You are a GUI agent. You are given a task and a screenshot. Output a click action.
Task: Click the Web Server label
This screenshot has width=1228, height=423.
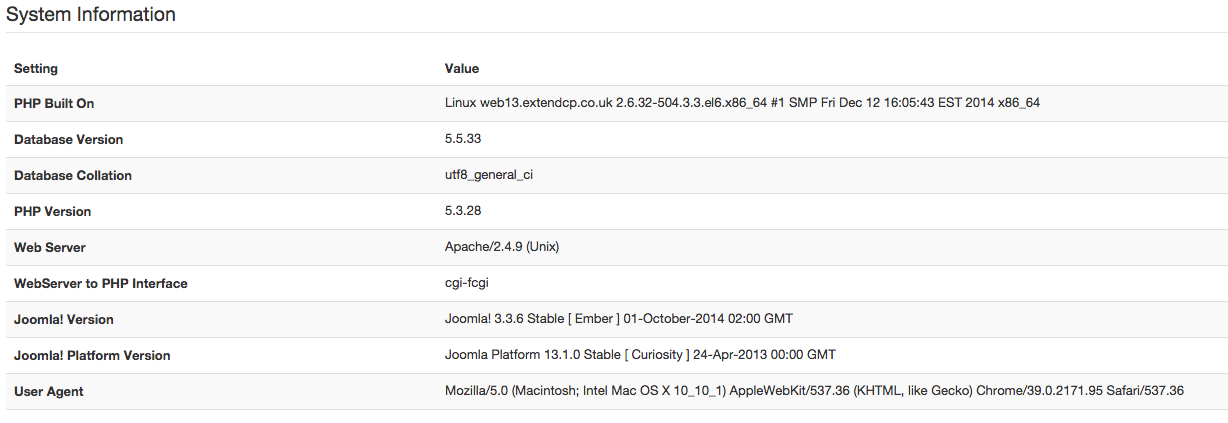click(x=50, y=248)
